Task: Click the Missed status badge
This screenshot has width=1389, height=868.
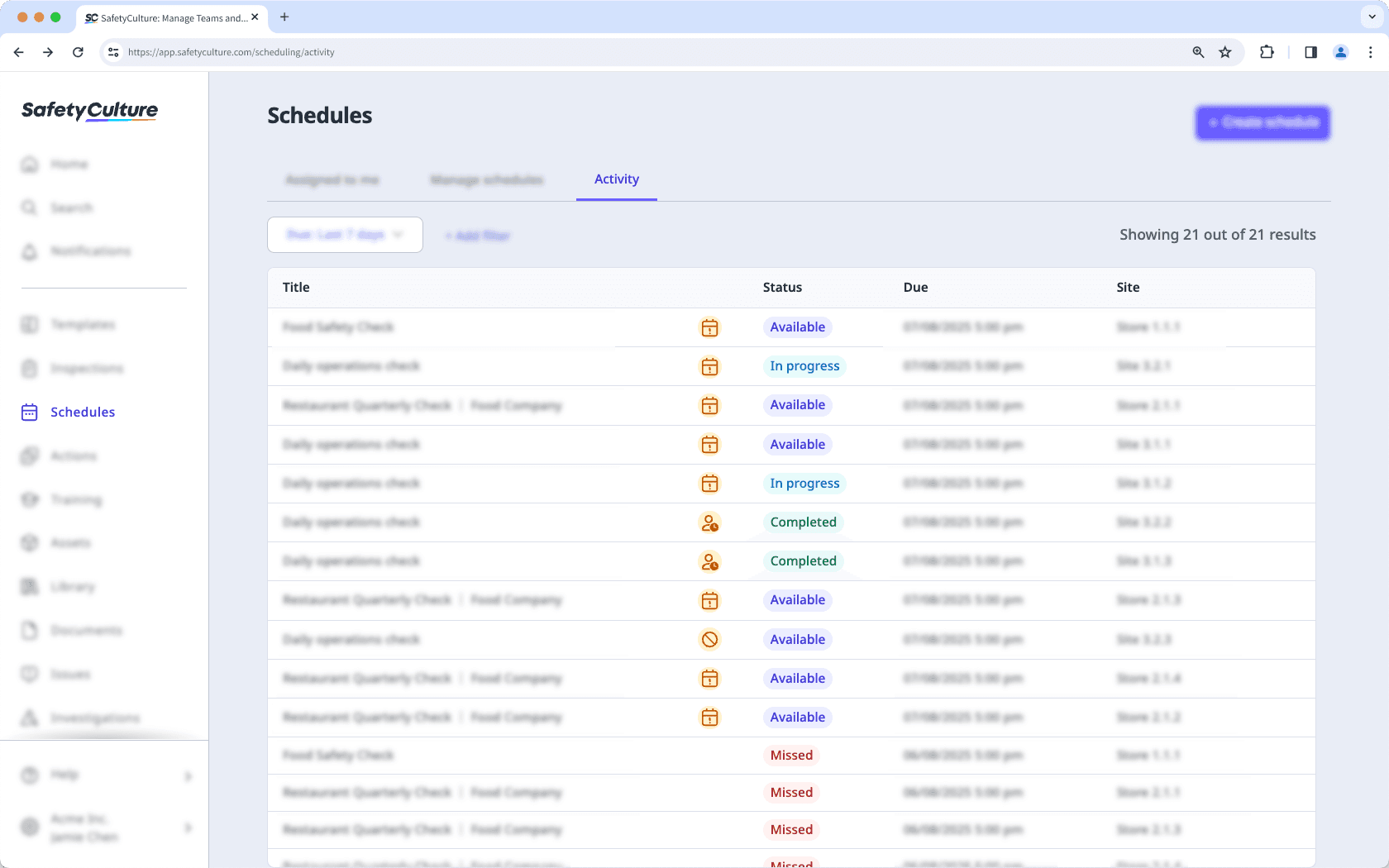Action: [x=791, y=755]
